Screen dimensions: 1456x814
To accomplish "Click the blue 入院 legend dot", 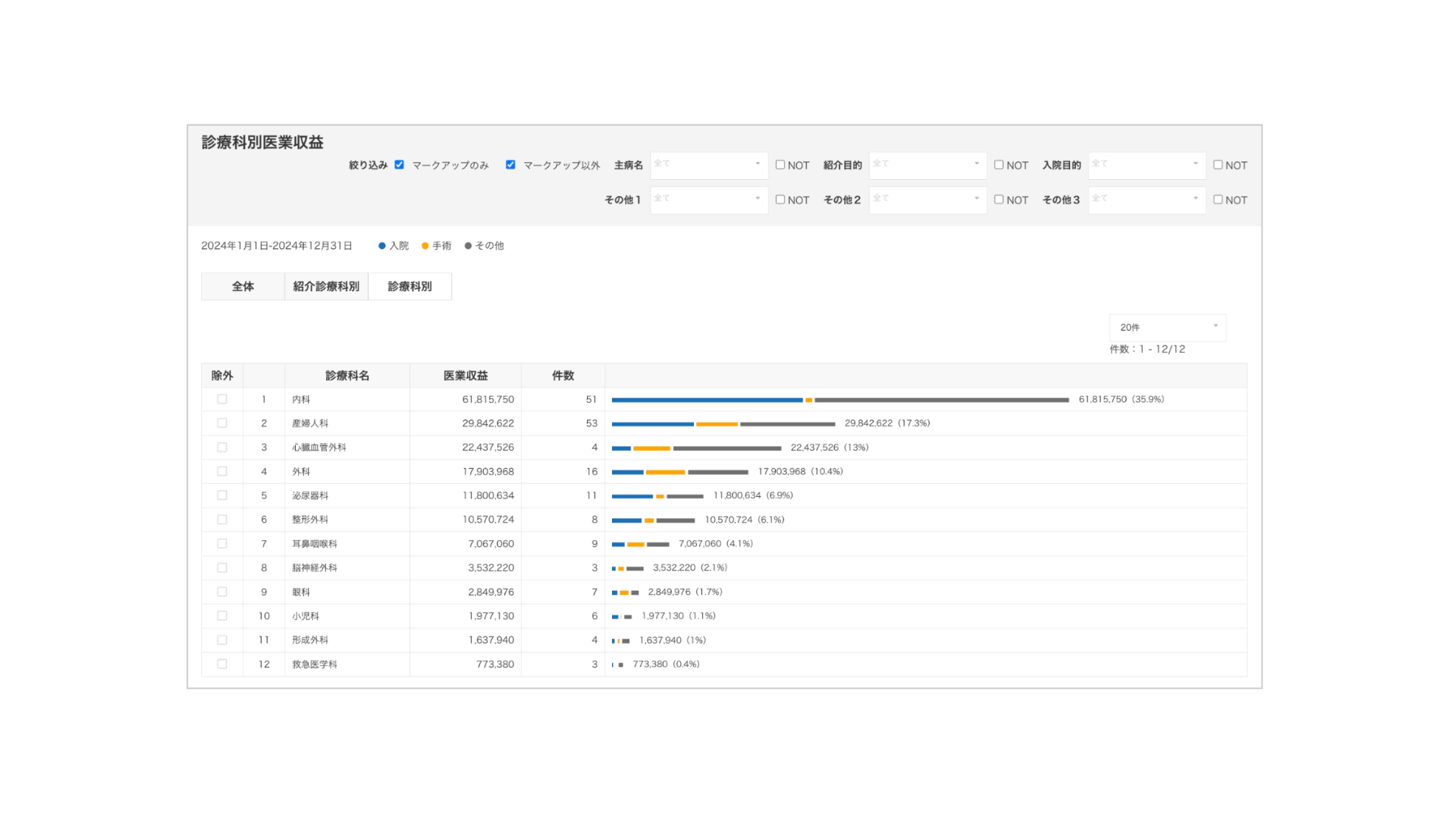I will (382, 246).
